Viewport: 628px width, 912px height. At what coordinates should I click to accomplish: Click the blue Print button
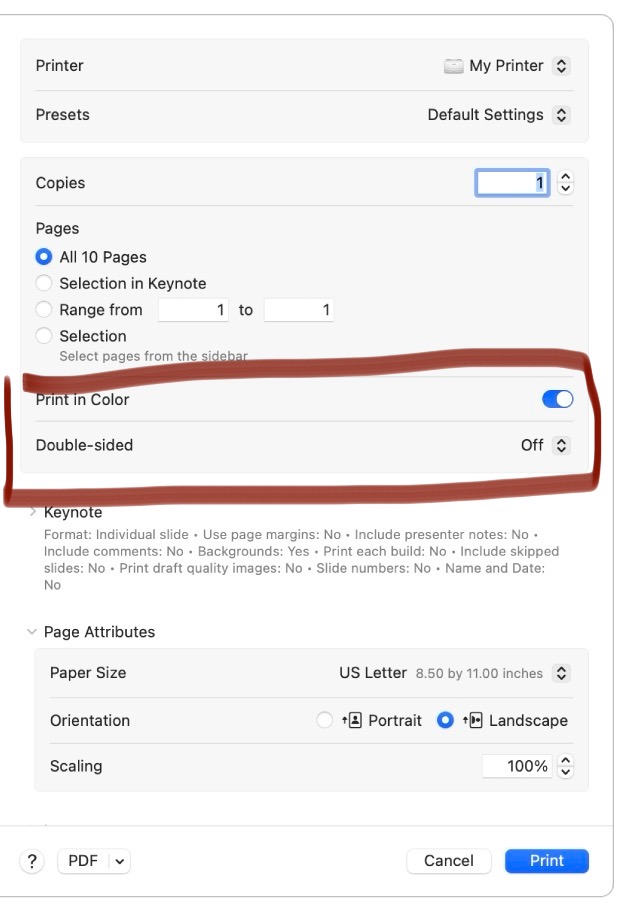(546, 860)
